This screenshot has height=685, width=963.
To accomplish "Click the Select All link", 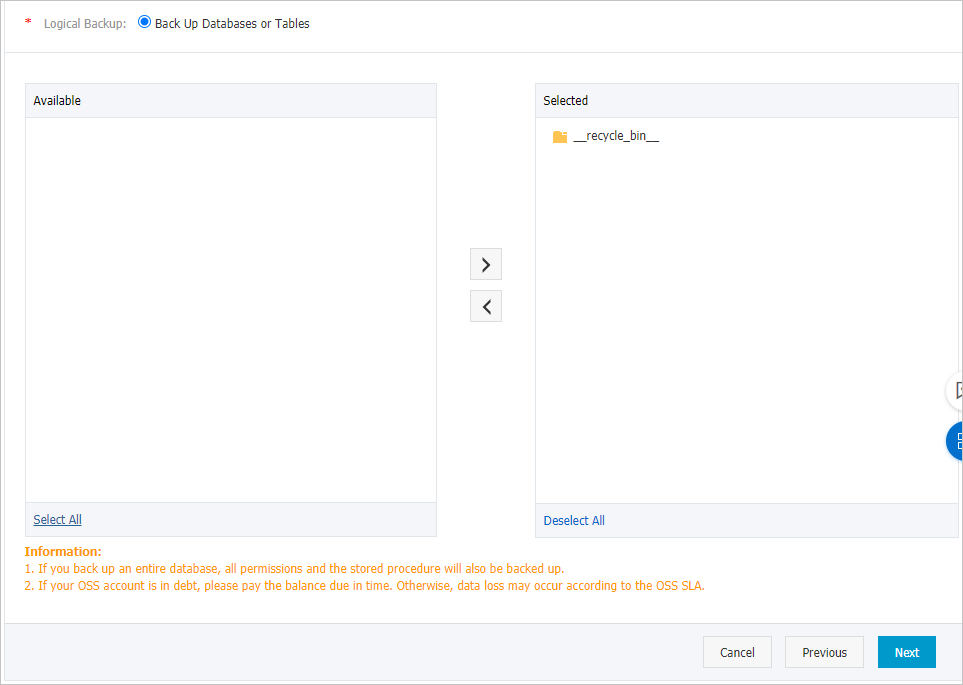I will tap(58, 520).
